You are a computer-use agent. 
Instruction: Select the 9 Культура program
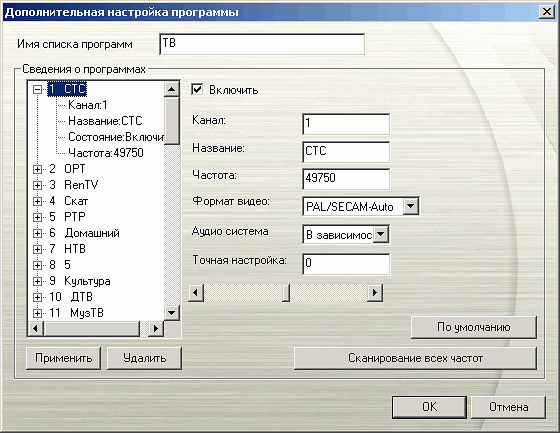(80, 281)
